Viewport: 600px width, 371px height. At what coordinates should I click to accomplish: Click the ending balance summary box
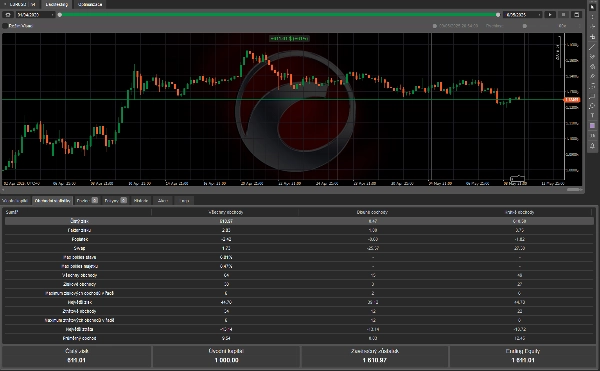[x=375, y=356]
